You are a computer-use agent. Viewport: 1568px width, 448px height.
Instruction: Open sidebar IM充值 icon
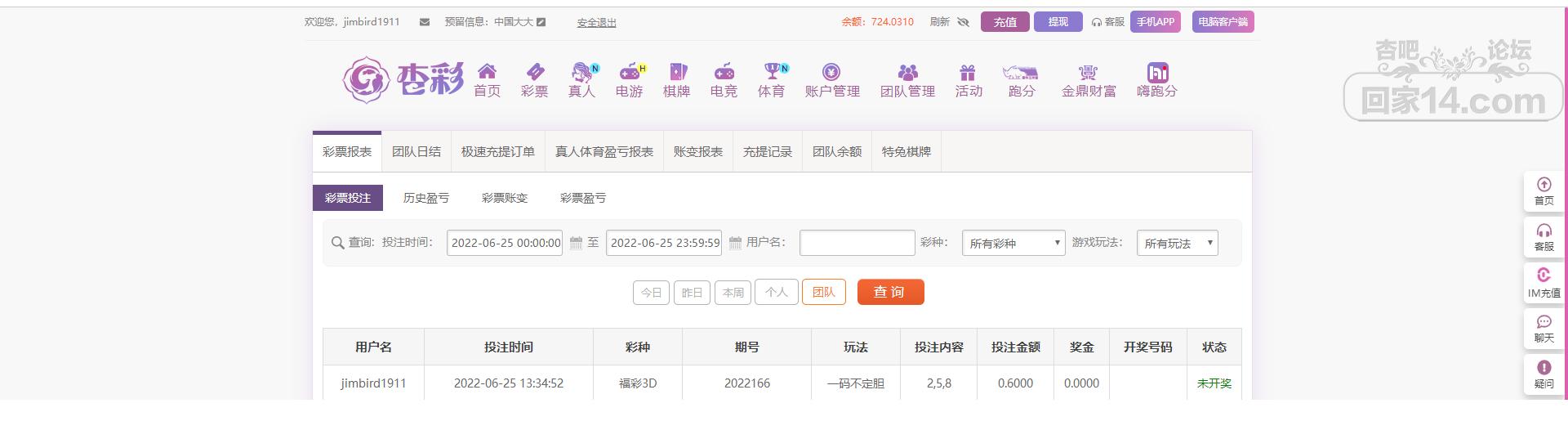tap(1543, 276)
